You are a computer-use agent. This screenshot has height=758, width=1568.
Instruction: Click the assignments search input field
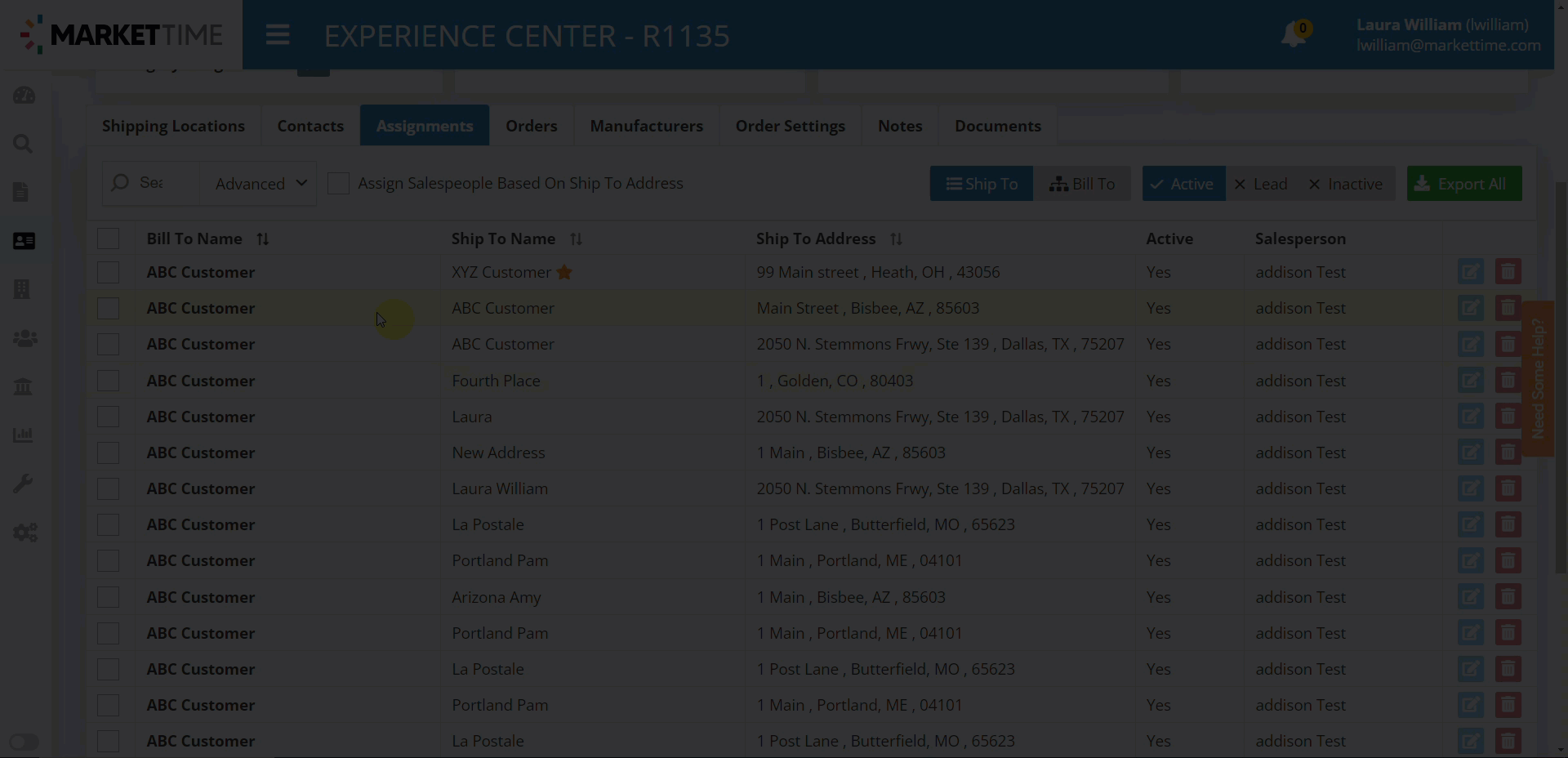tap(152, 183)
